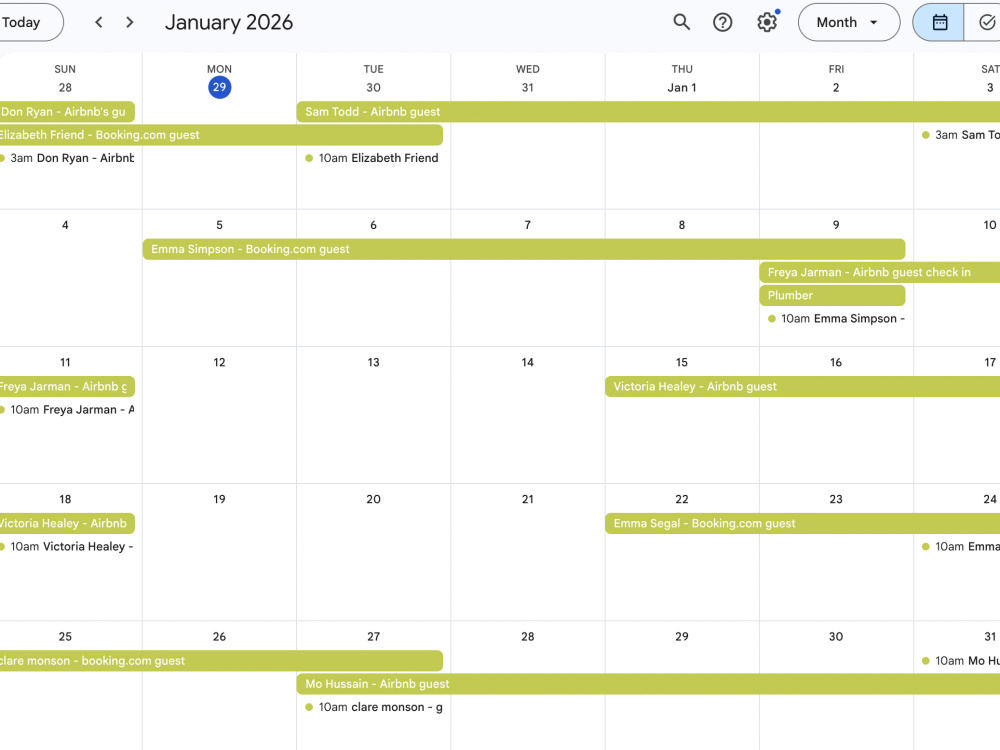This screenshot has height=750, width=1000.
Task: Select date 2 under FRI header
Action: (836, 87)
